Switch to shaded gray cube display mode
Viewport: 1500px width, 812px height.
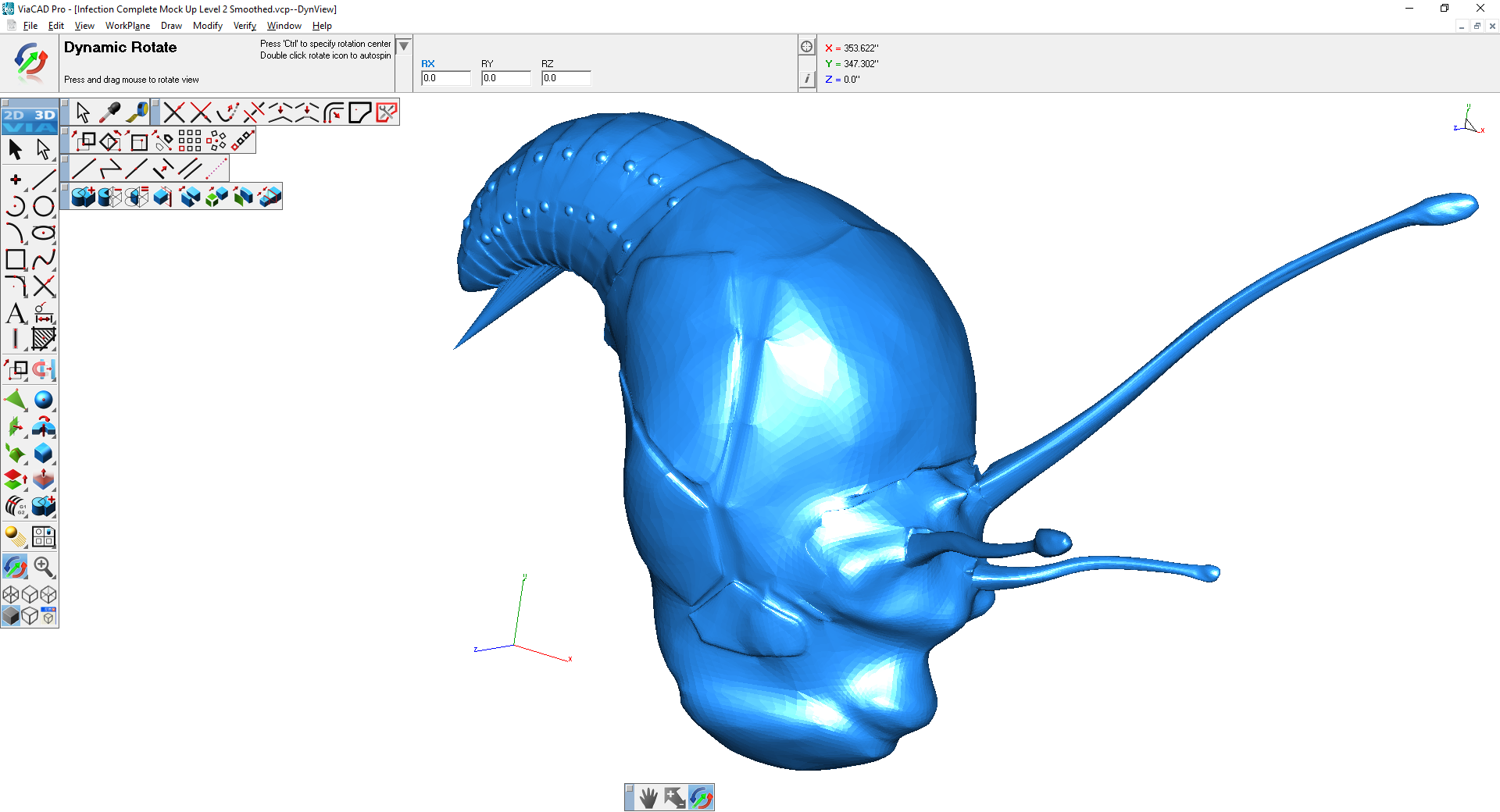[x=11, y=616]
